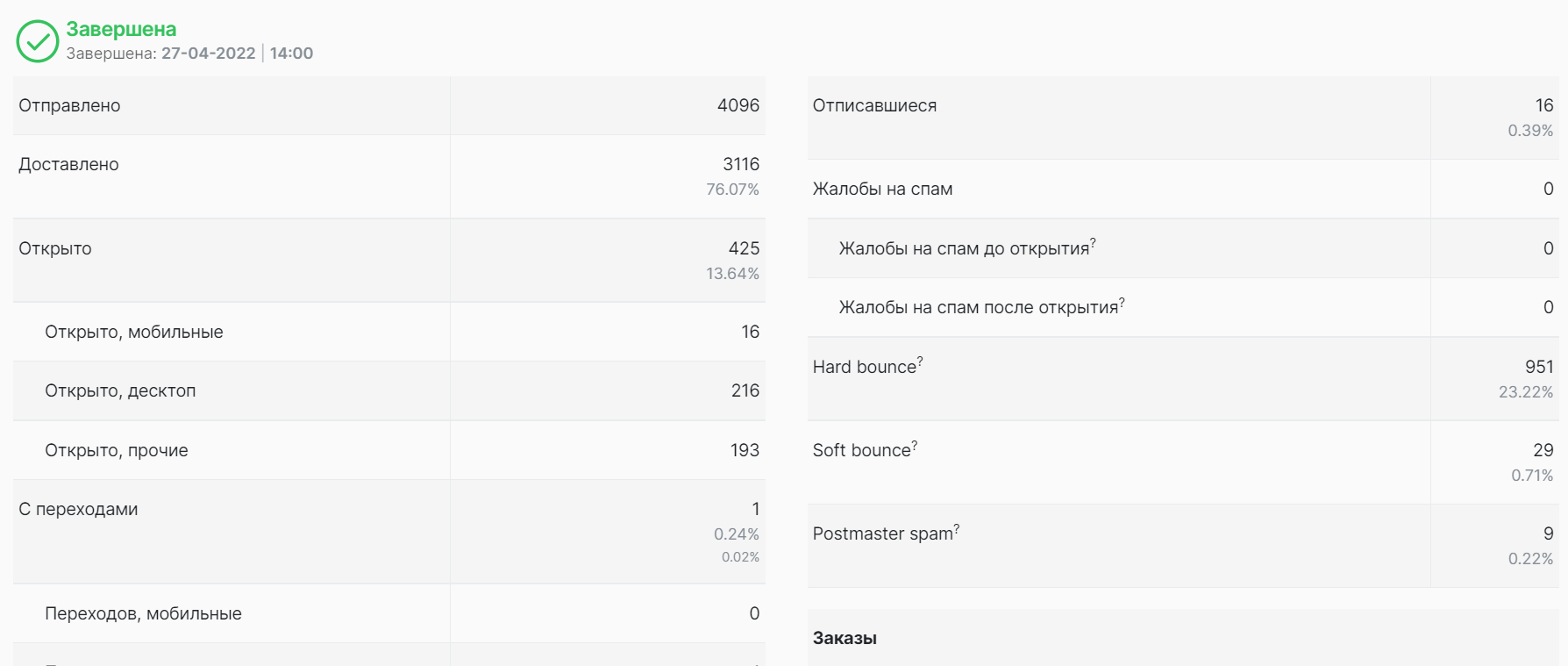
Task: Click the help mark next to Postmaster spam
Action: pyautogui.click(x=957, y=527)
